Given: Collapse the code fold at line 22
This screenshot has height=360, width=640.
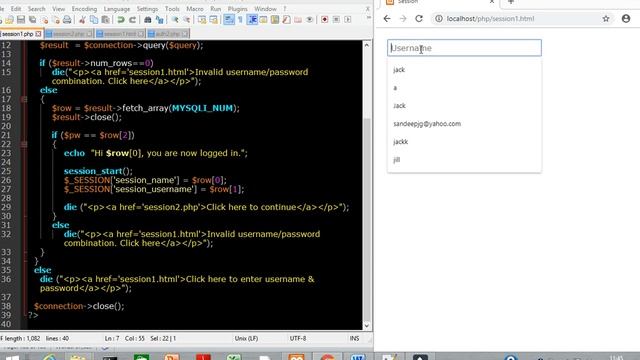Looking at the screenshot, I should click(24, 144).
